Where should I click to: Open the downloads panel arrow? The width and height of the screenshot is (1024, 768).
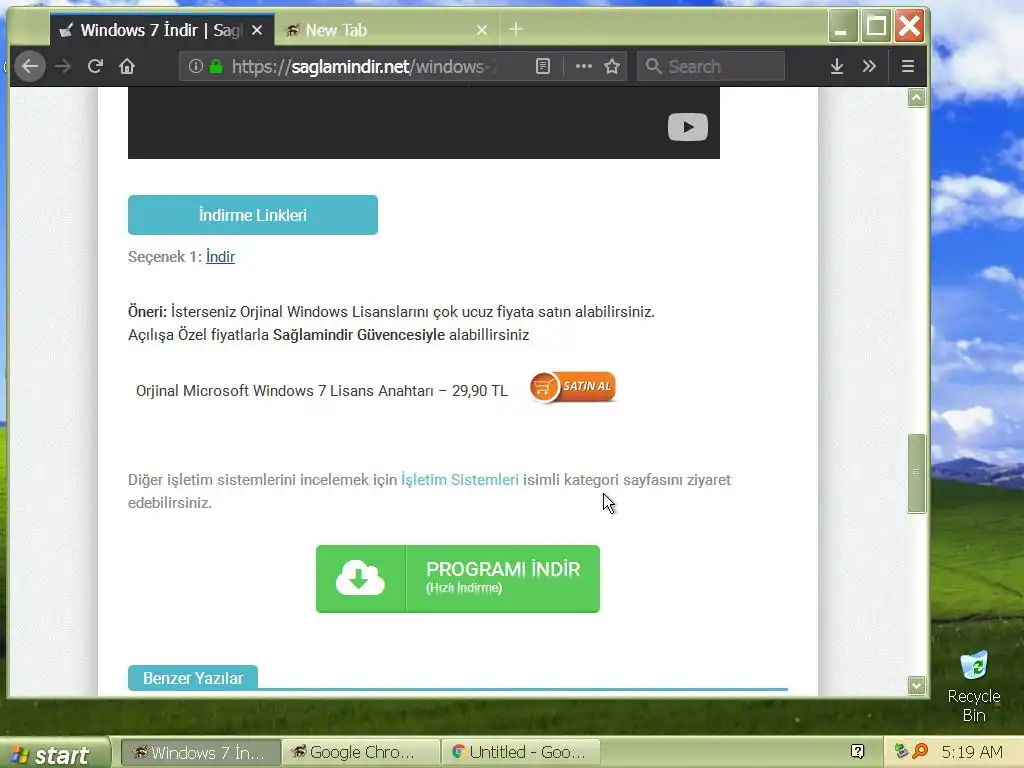pyautogui.click(x=837, y=66)
